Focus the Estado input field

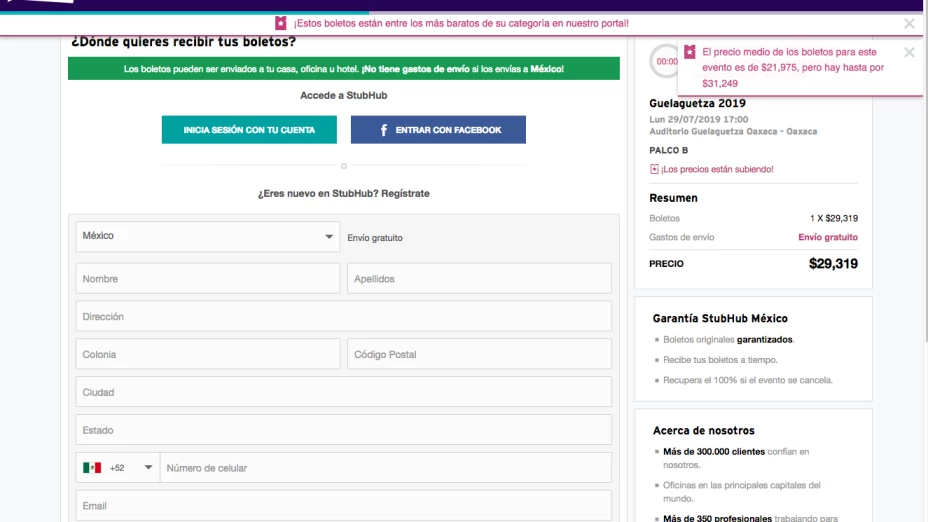343,430
